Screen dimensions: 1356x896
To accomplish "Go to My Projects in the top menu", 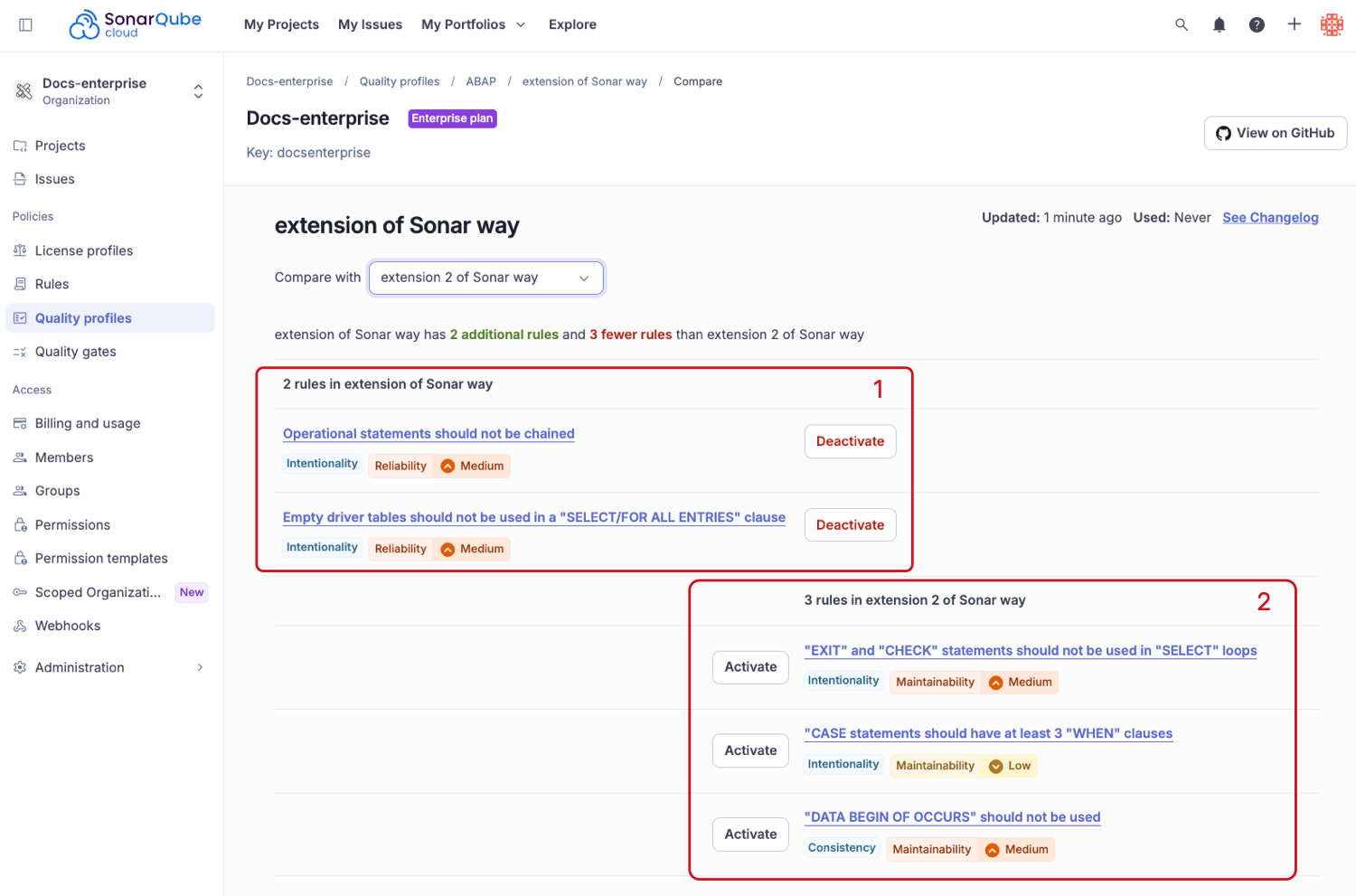I will coord(281,24).
